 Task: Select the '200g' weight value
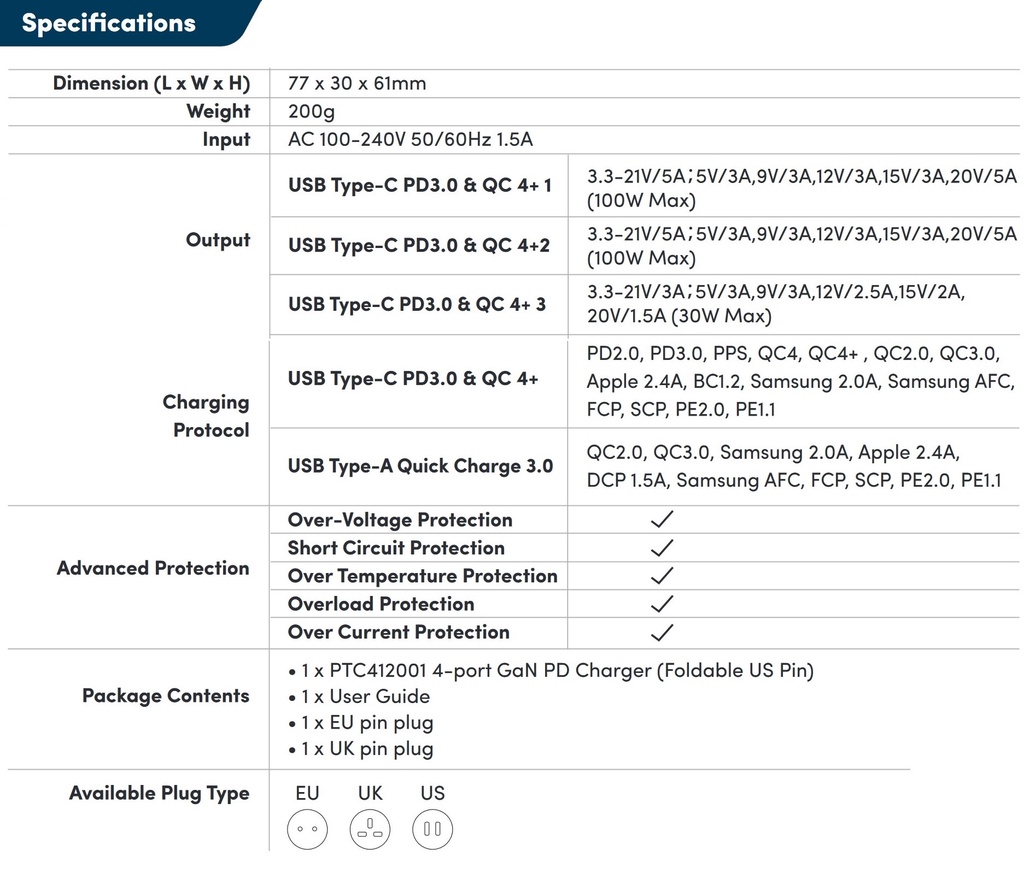[311, 112]
